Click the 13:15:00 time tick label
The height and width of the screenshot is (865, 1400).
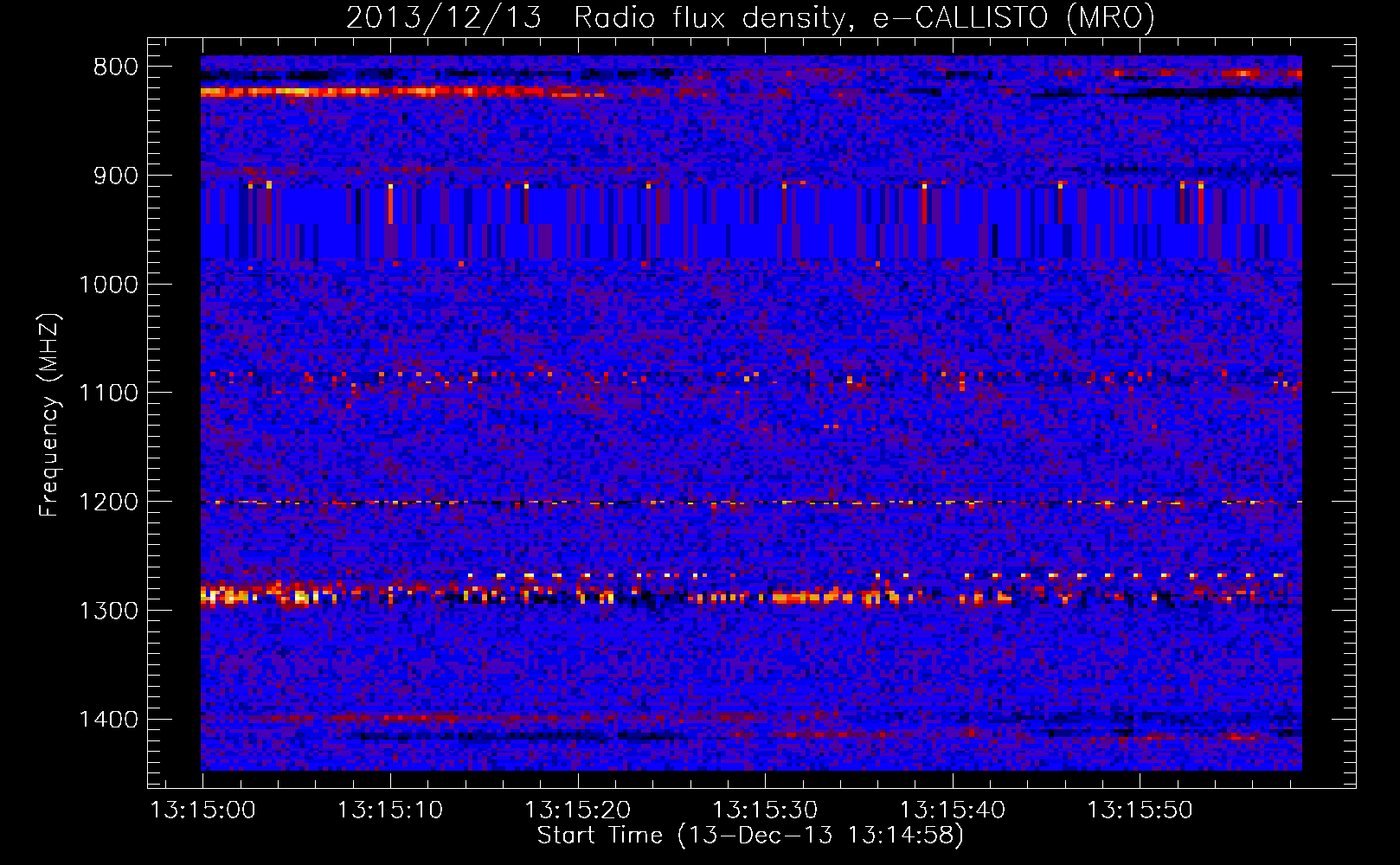click(203, 811)
